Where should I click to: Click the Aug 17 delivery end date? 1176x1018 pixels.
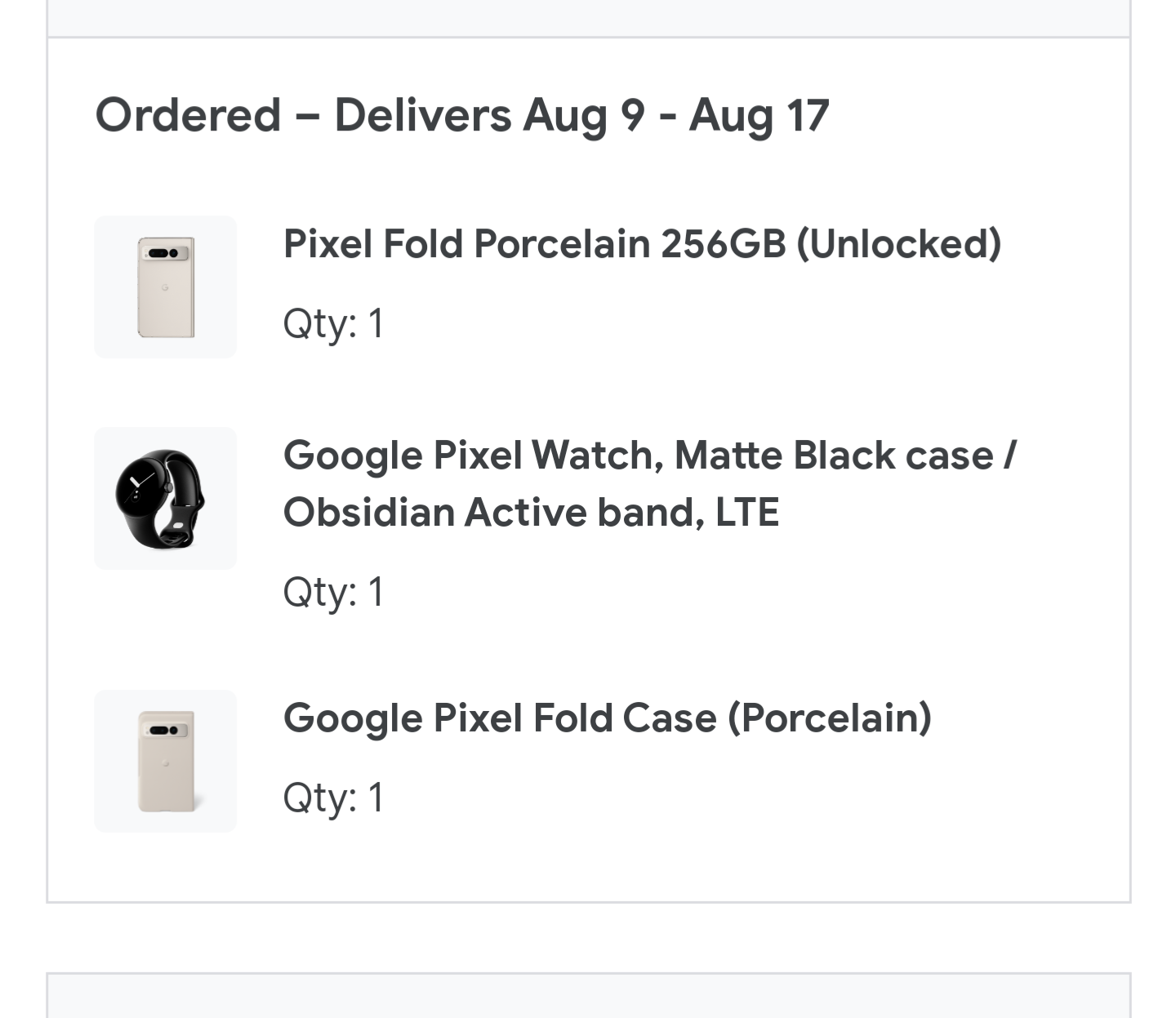click(x=759, y=114)
